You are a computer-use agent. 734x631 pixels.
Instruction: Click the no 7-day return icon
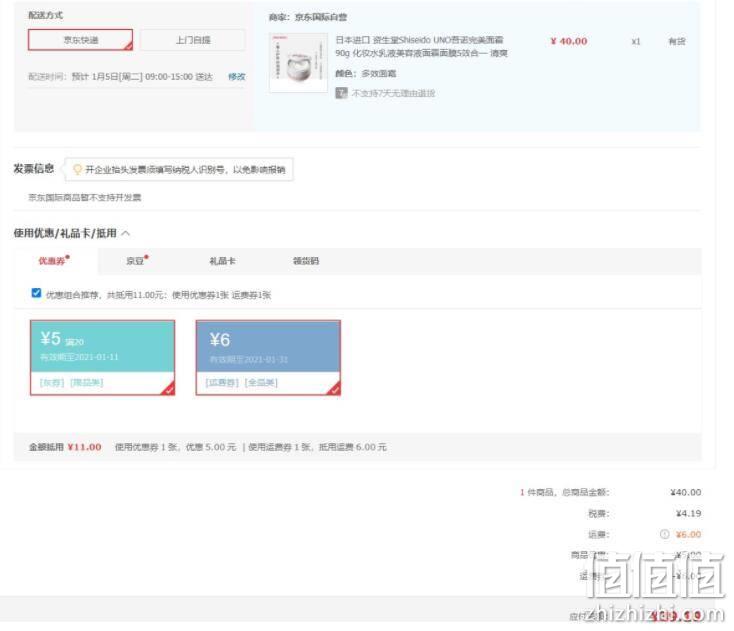pyautogui.click(x=341, y=93)
